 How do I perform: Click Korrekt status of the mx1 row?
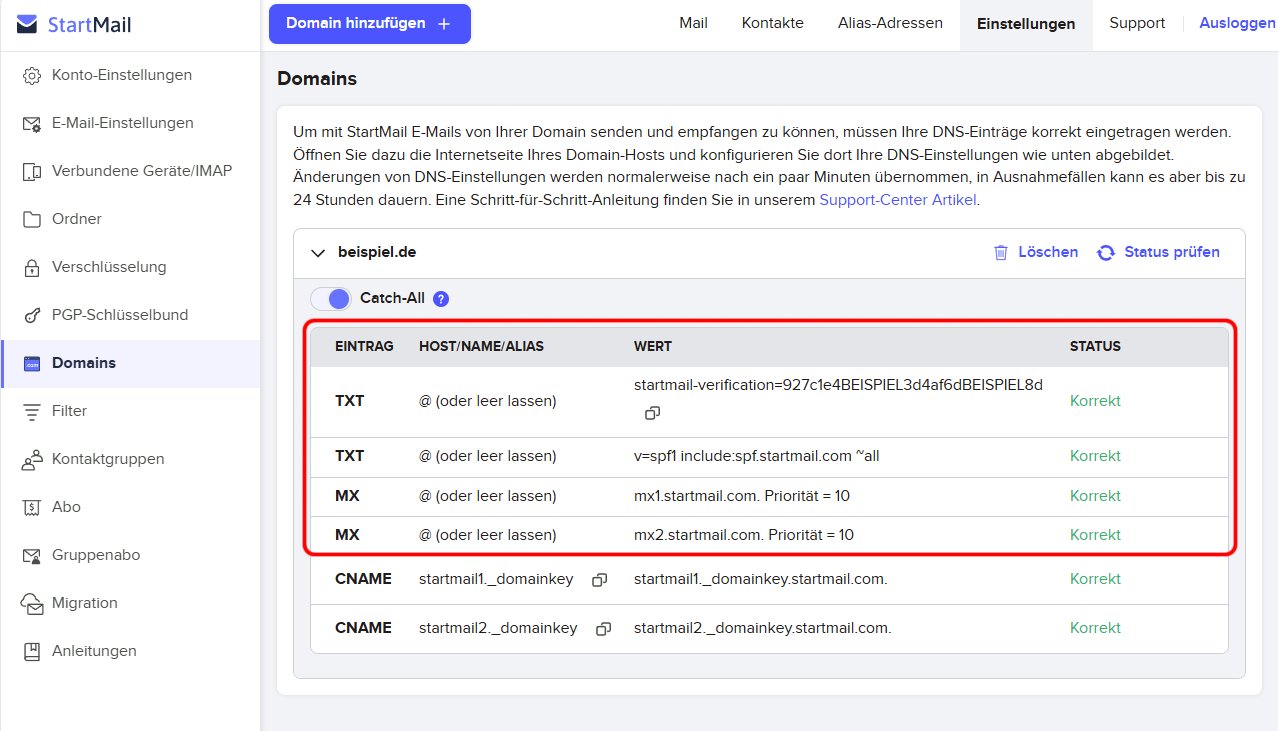(1095, 496)
